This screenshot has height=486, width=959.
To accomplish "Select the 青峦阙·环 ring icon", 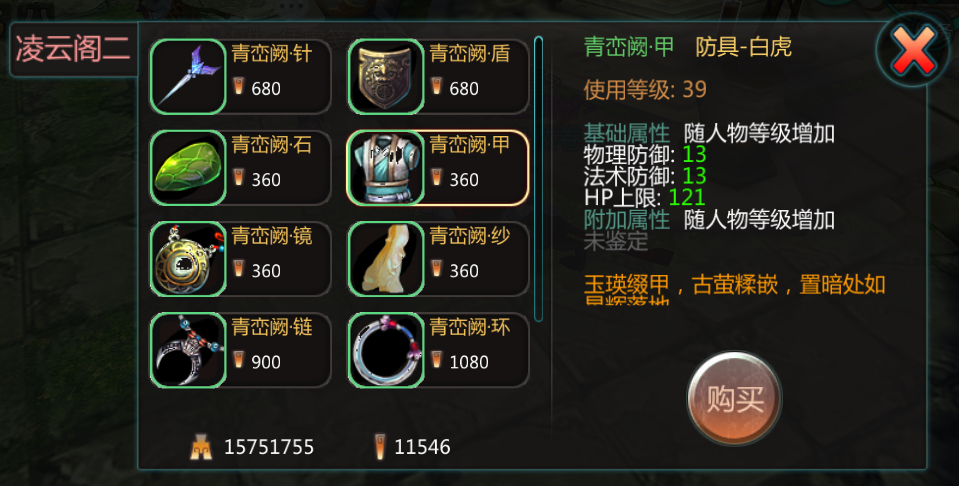I will (x=386, y=350).
